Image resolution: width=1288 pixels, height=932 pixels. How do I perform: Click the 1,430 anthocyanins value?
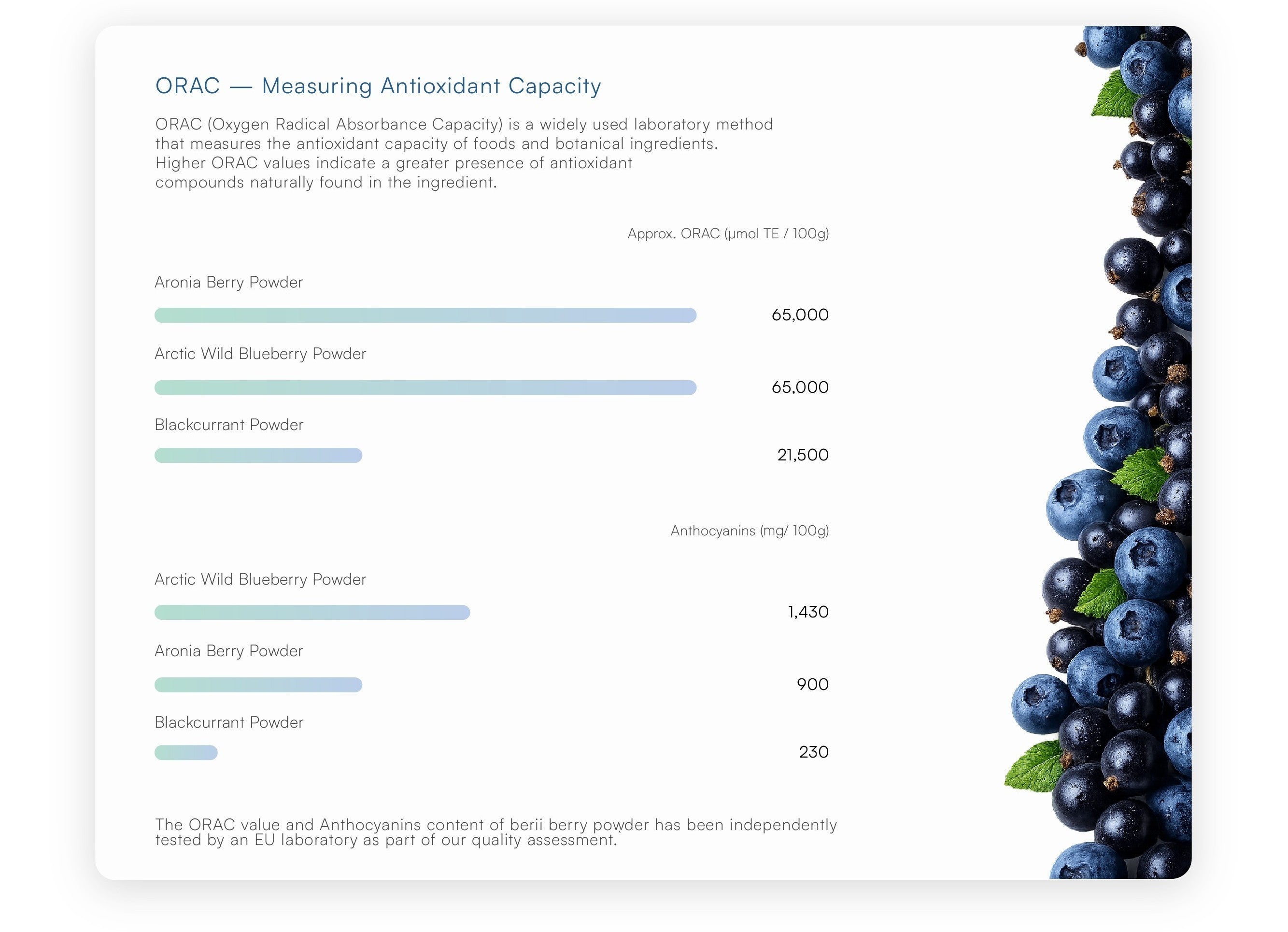click(x=807, y=612)
